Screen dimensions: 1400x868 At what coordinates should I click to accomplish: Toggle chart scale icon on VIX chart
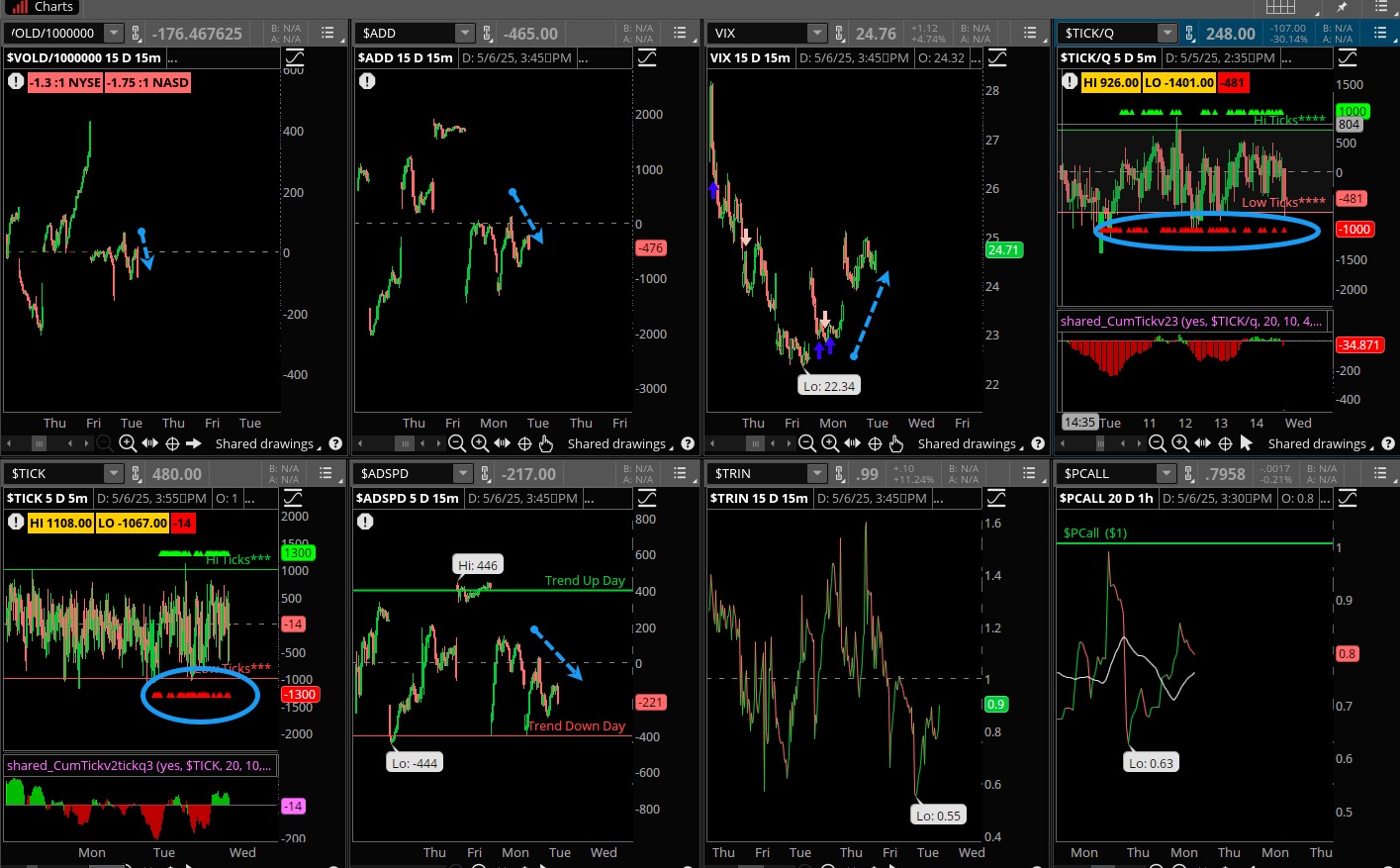point(996,57)
